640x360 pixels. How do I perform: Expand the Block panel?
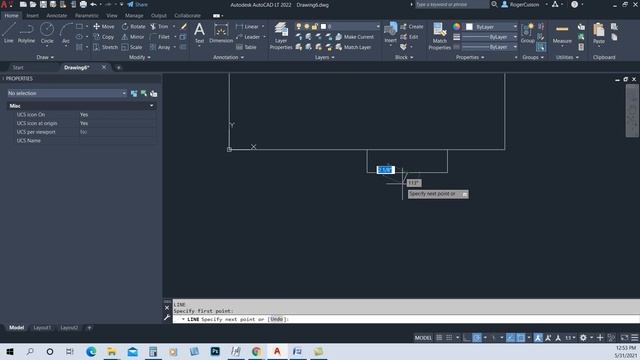click(404, 57)
